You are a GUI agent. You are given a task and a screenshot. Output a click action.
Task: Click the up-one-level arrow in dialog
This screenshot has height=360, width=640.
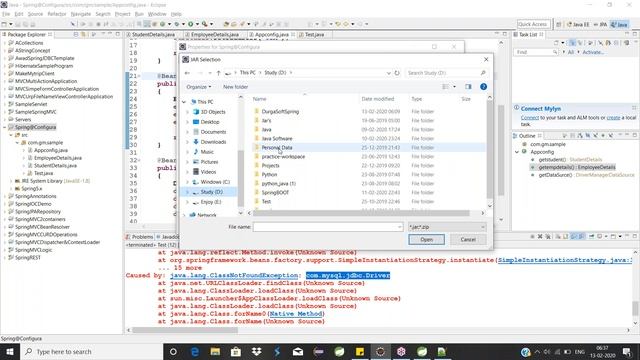(x=218, y=73)
